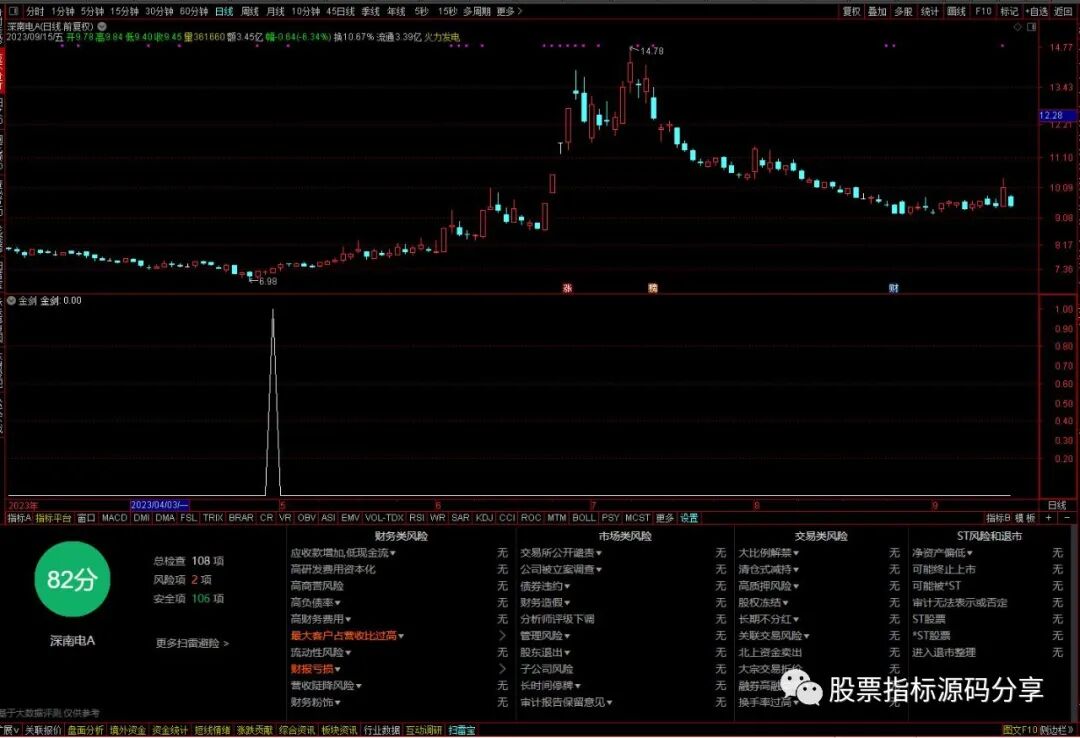Select the KDJ indicator

(x=484, y=517)
